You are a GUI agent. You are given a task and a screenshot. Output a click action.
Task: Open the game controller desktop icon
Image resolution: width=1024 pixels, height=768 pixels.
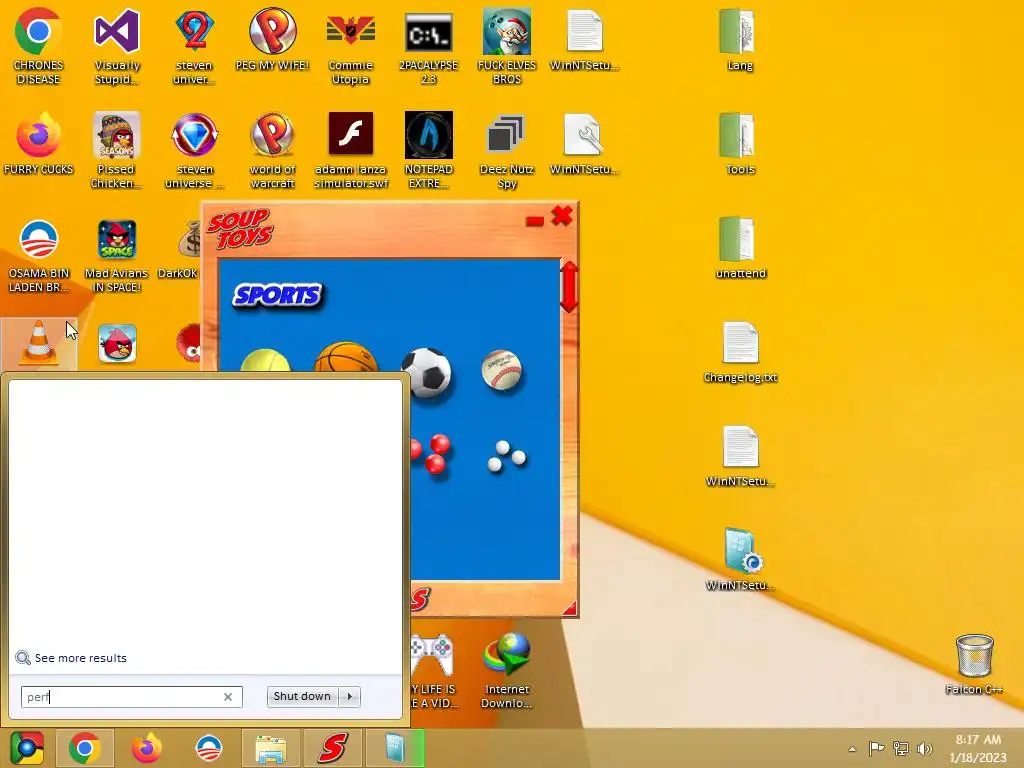[432, 670]
